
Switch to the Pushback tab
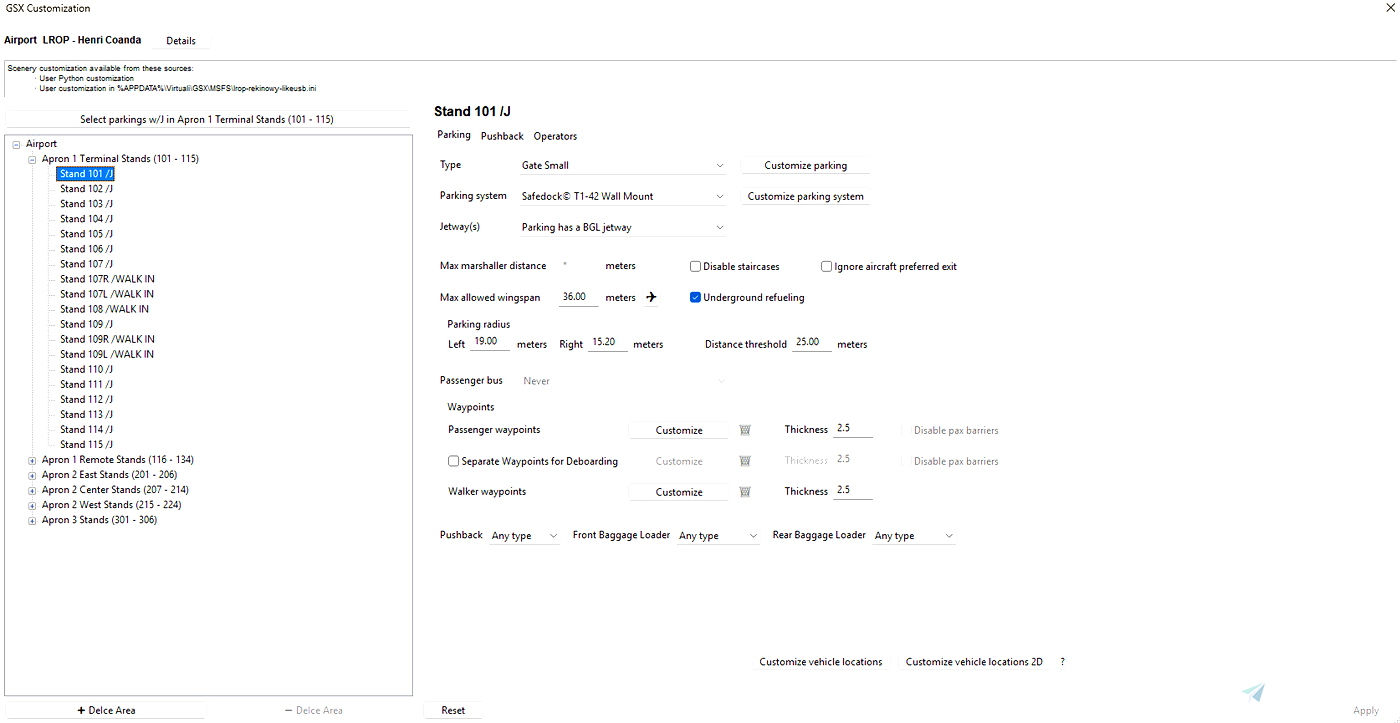(502, 135)
